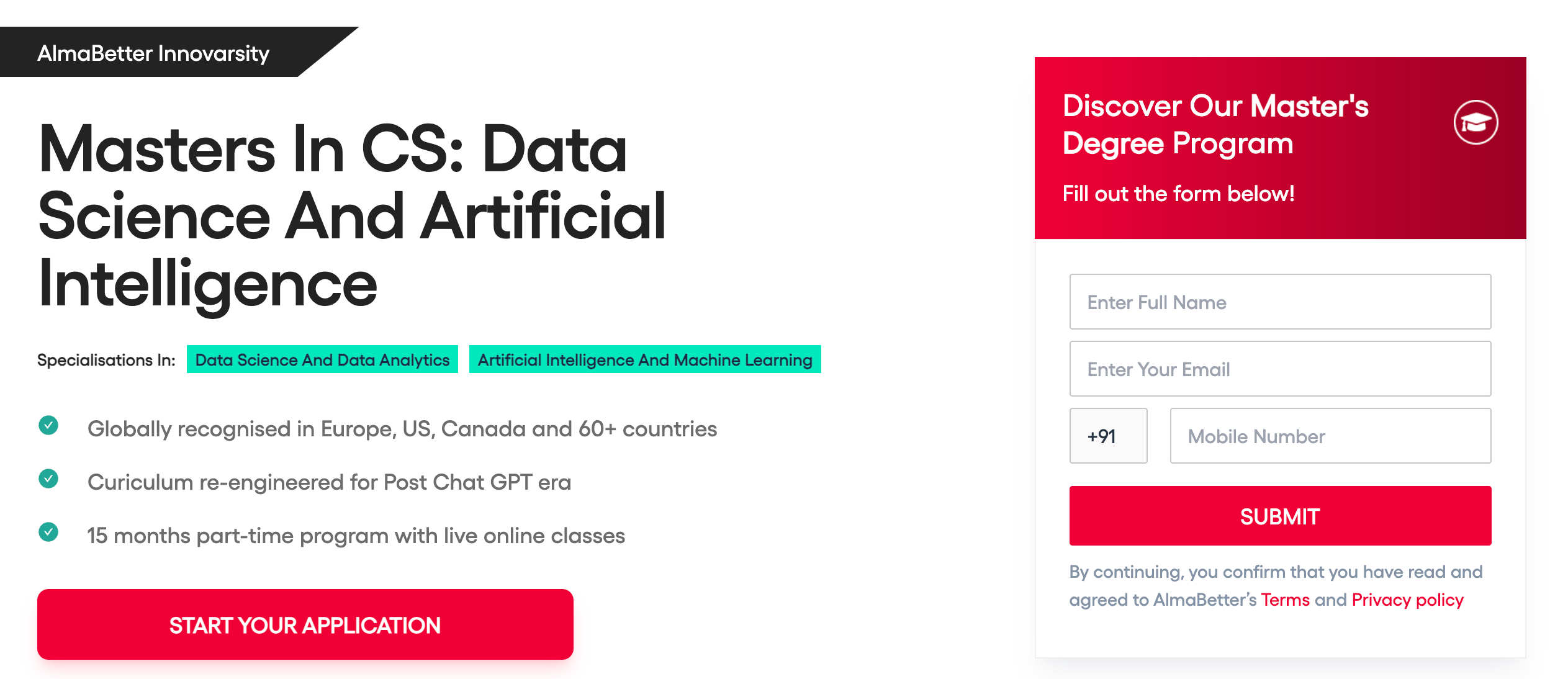The width and height of the screenshot is (1568, 679).
Task: Select the Artificial Intelligence And Machine Learning tag
Action: coord(644,359)
